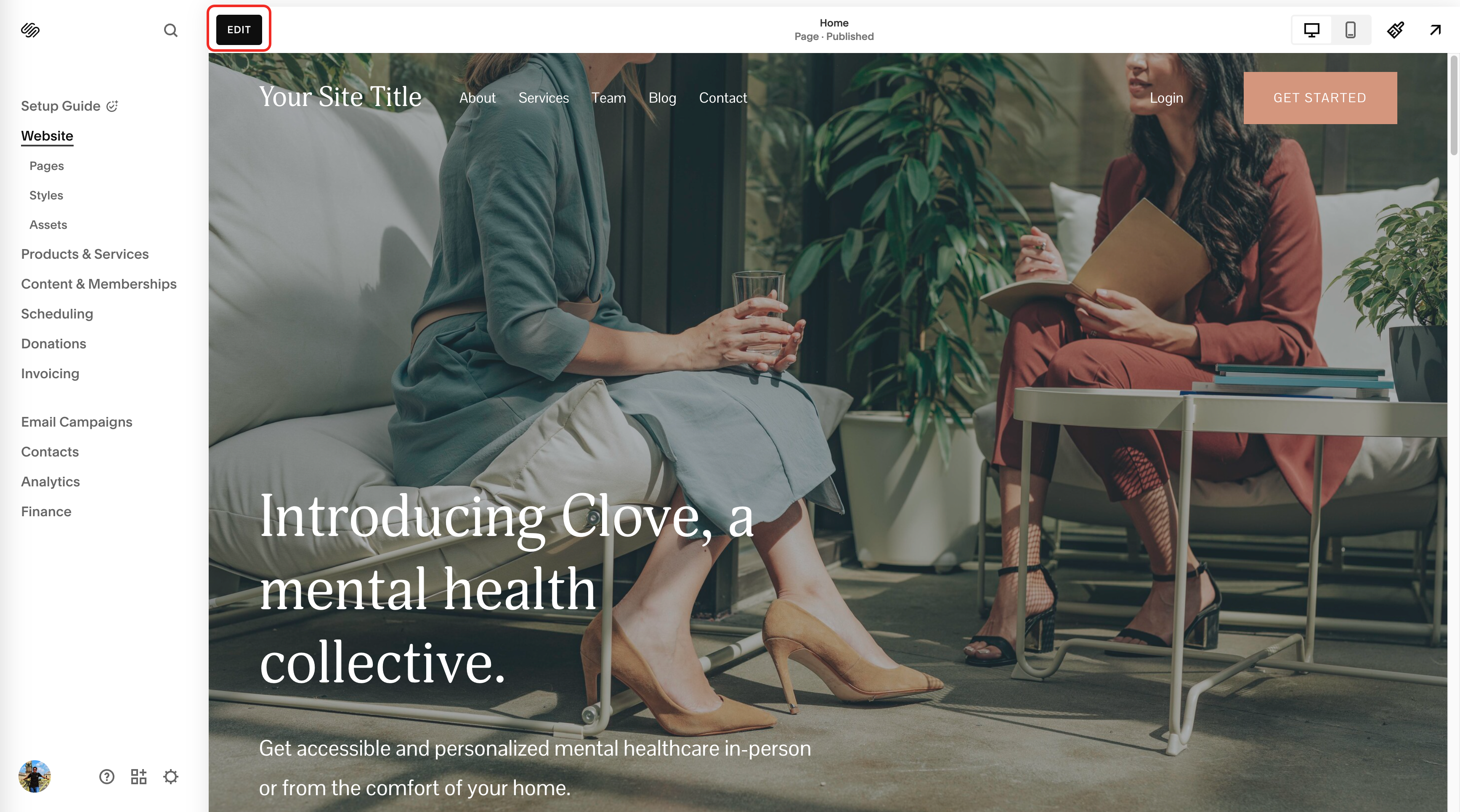Open the extensions grid icon
Image resolution: width=1460 pixels, height=812 pixels.
[139, 776]
